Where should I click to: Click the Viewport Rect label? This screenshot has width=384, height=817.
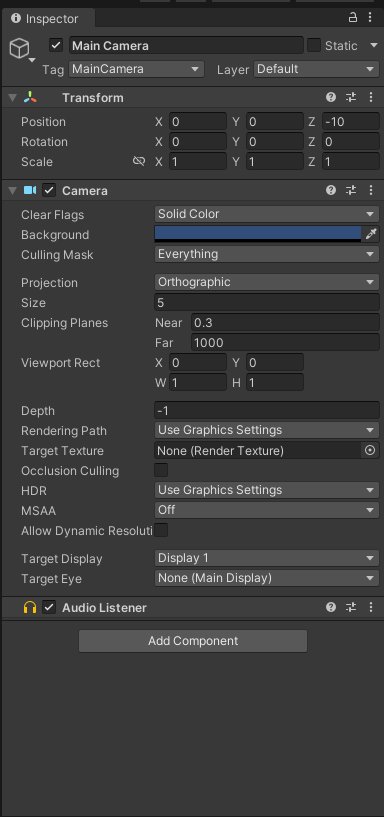[x=60, y=363]
